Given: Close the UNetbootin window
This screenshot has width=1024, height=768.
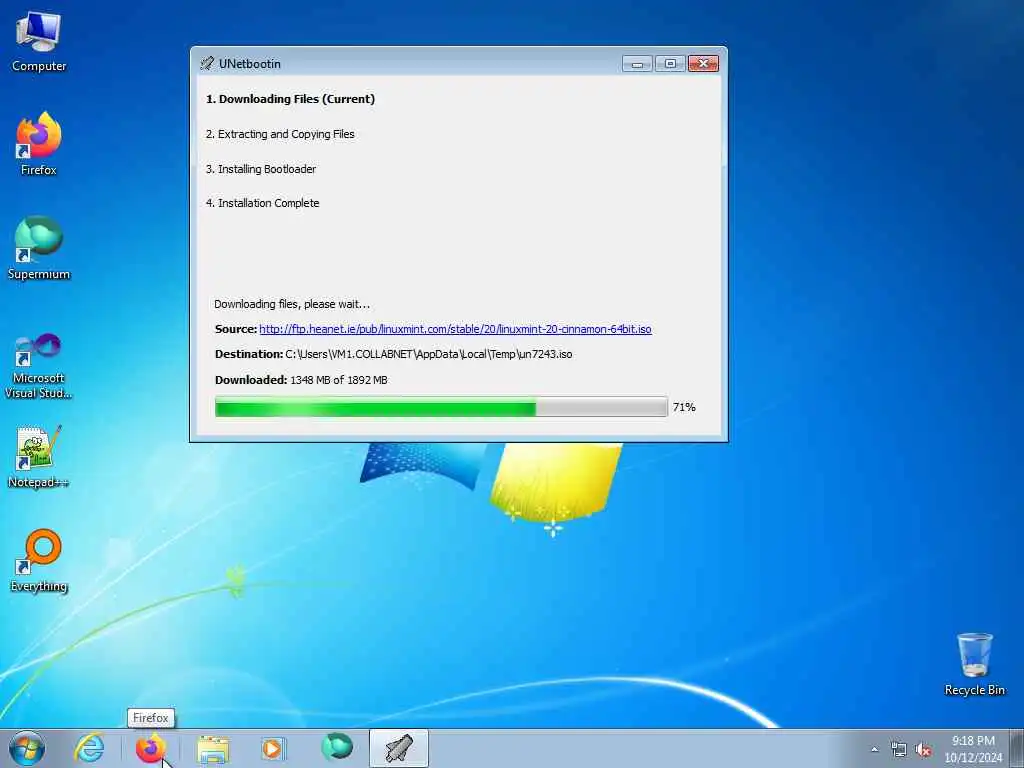Looking at the screenshot, I should click(x=703, y=63).
